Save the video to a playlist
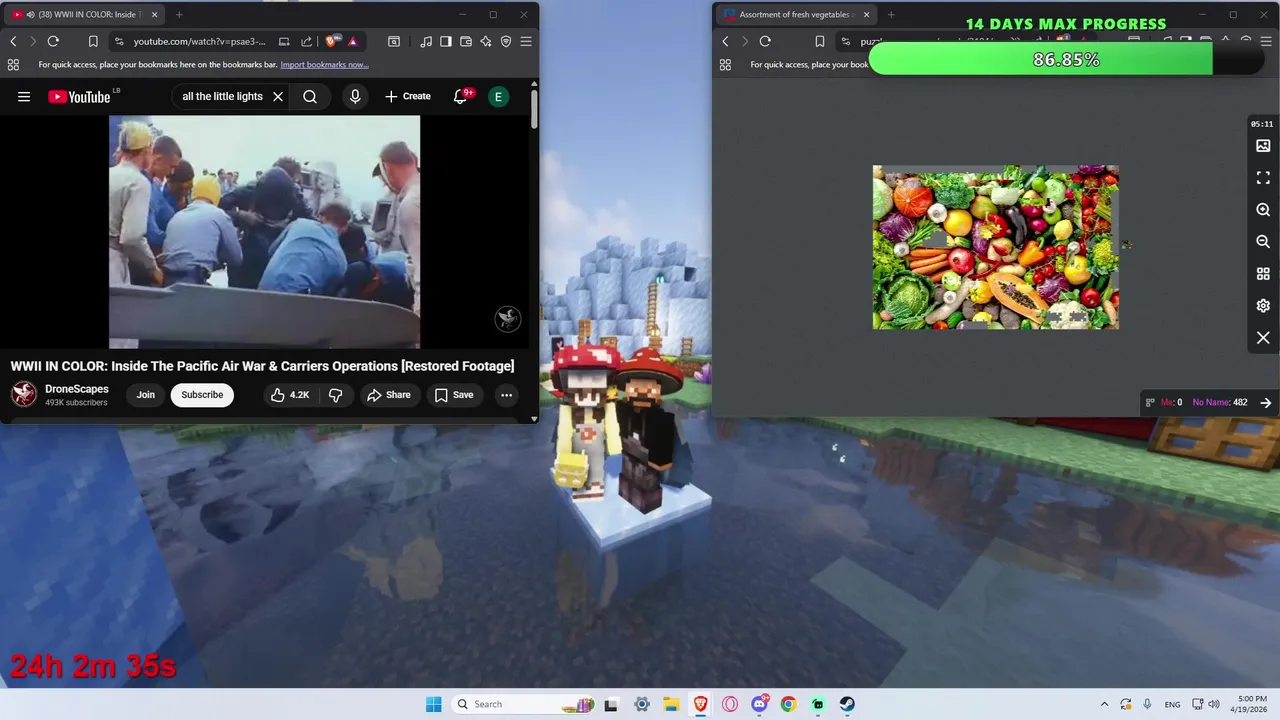1280x720 pixels. [454, 395]
